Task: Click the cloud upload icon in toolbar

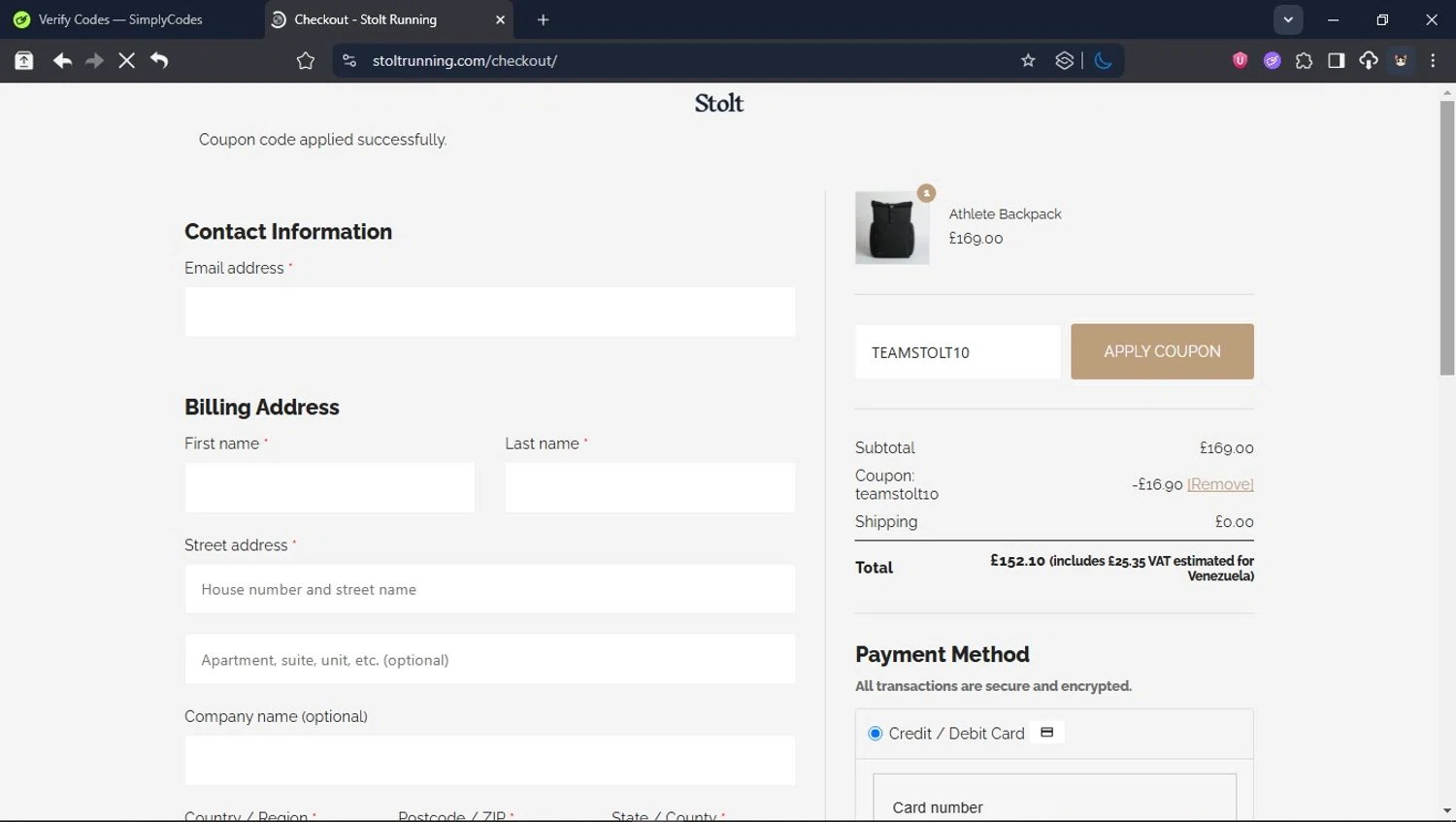Action: tap(1369, 60)
